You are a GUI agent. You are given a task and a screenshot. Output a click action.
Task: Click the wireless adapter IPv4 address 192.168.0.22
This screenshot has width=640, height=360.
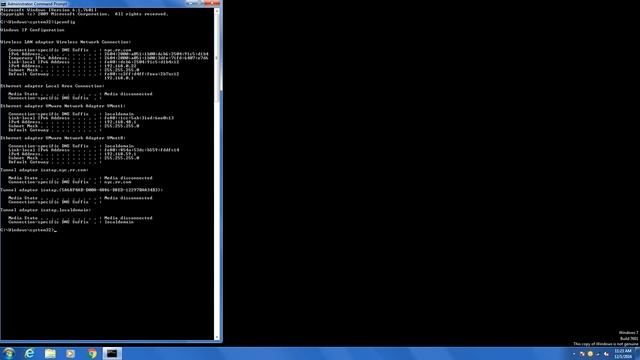[120, 66]
